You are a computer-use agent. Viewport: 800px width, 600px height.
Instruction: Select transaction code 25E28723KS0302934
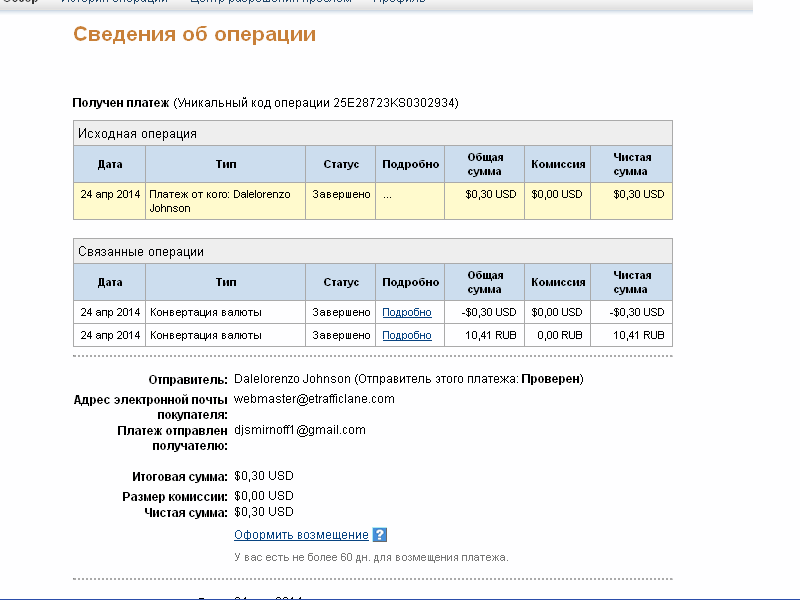(x=394, y=103)
